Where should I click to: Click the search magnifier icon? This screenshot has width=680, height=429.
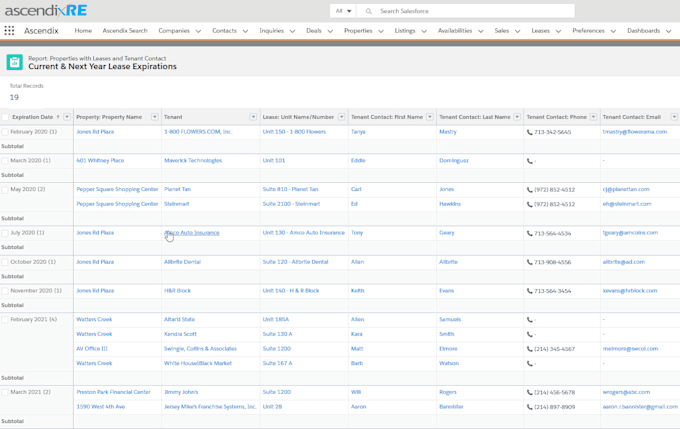pyautogui.click(x=369, y=11)
